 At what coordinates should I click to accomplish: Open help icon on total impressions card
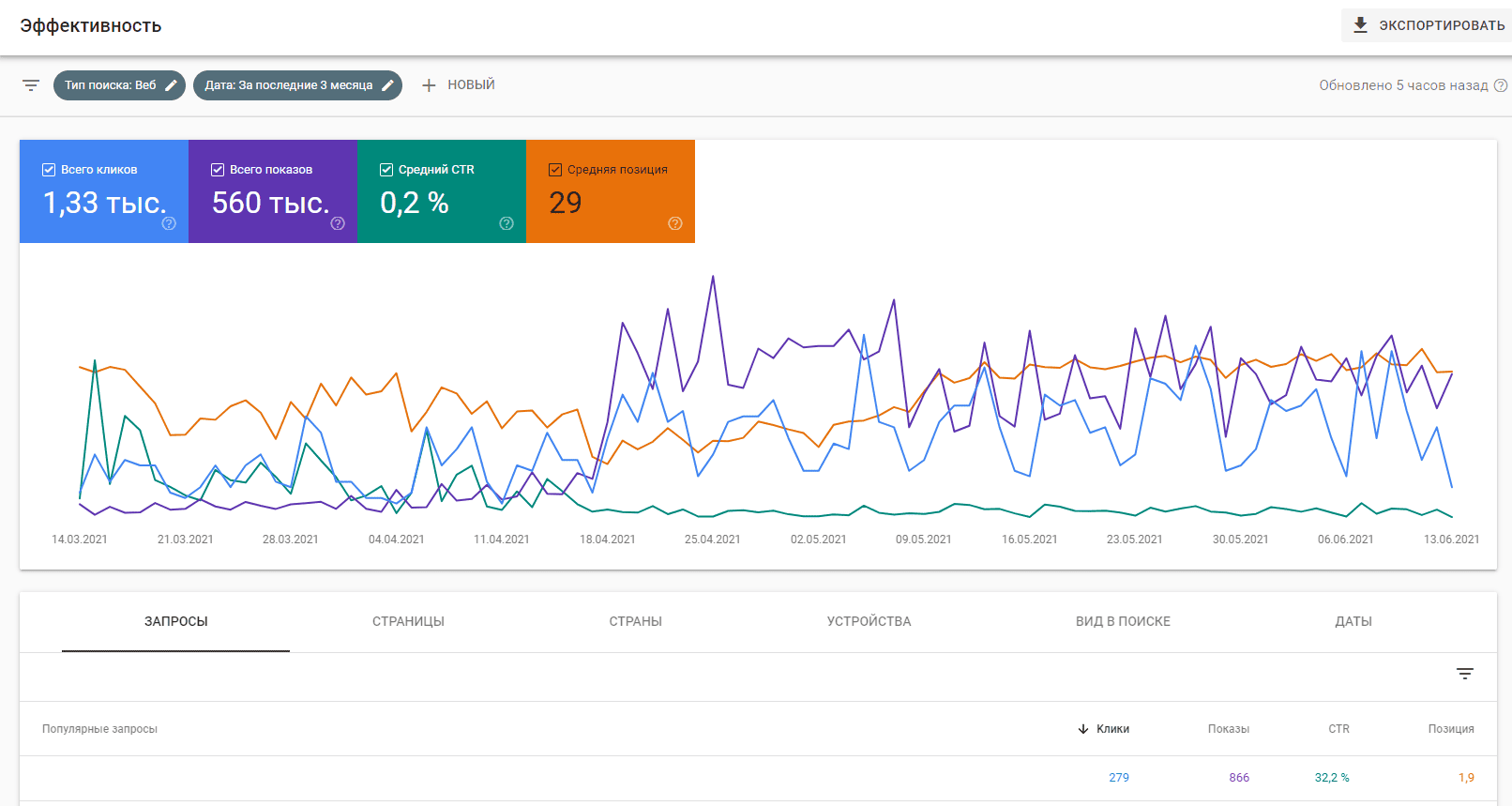click(x=338, y=223)
